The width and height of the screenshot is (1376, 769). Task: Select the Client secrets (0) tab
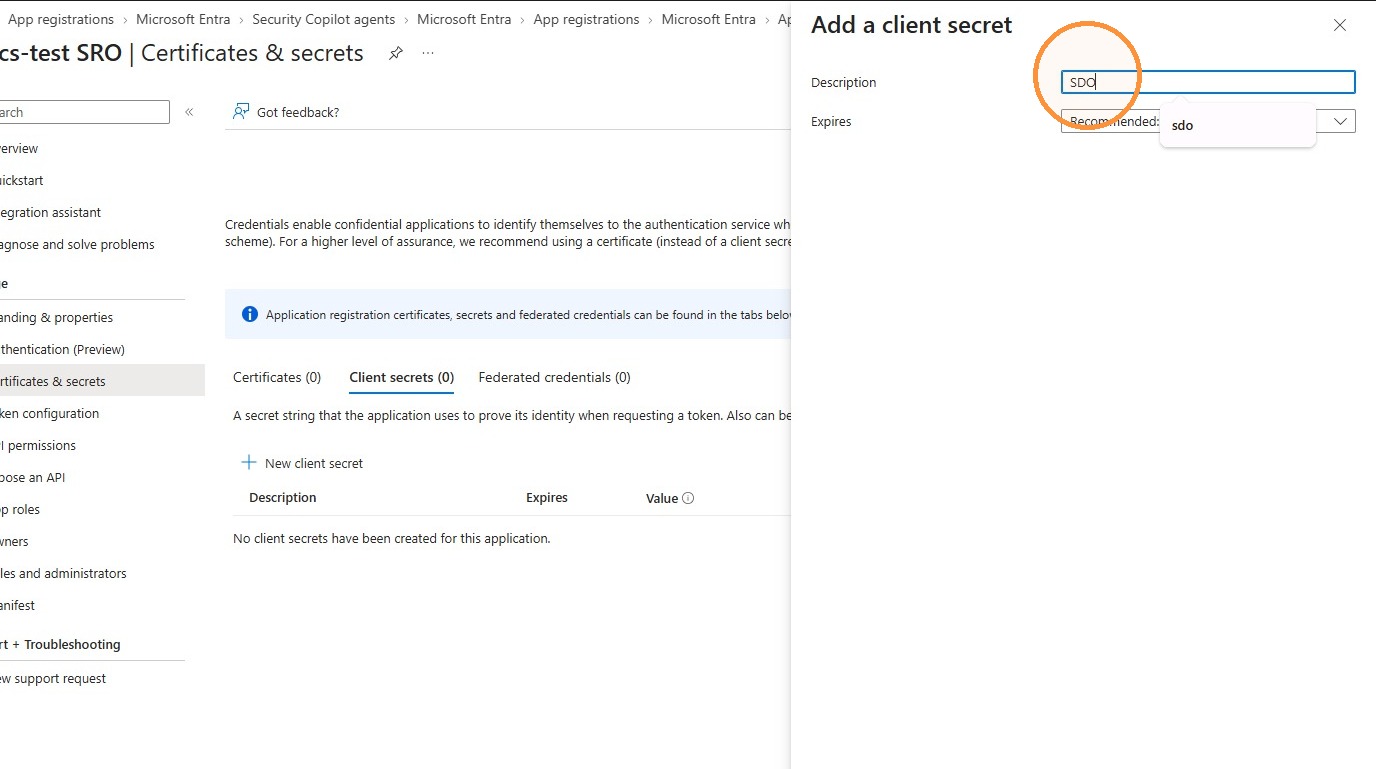click(x=401, y=377)
